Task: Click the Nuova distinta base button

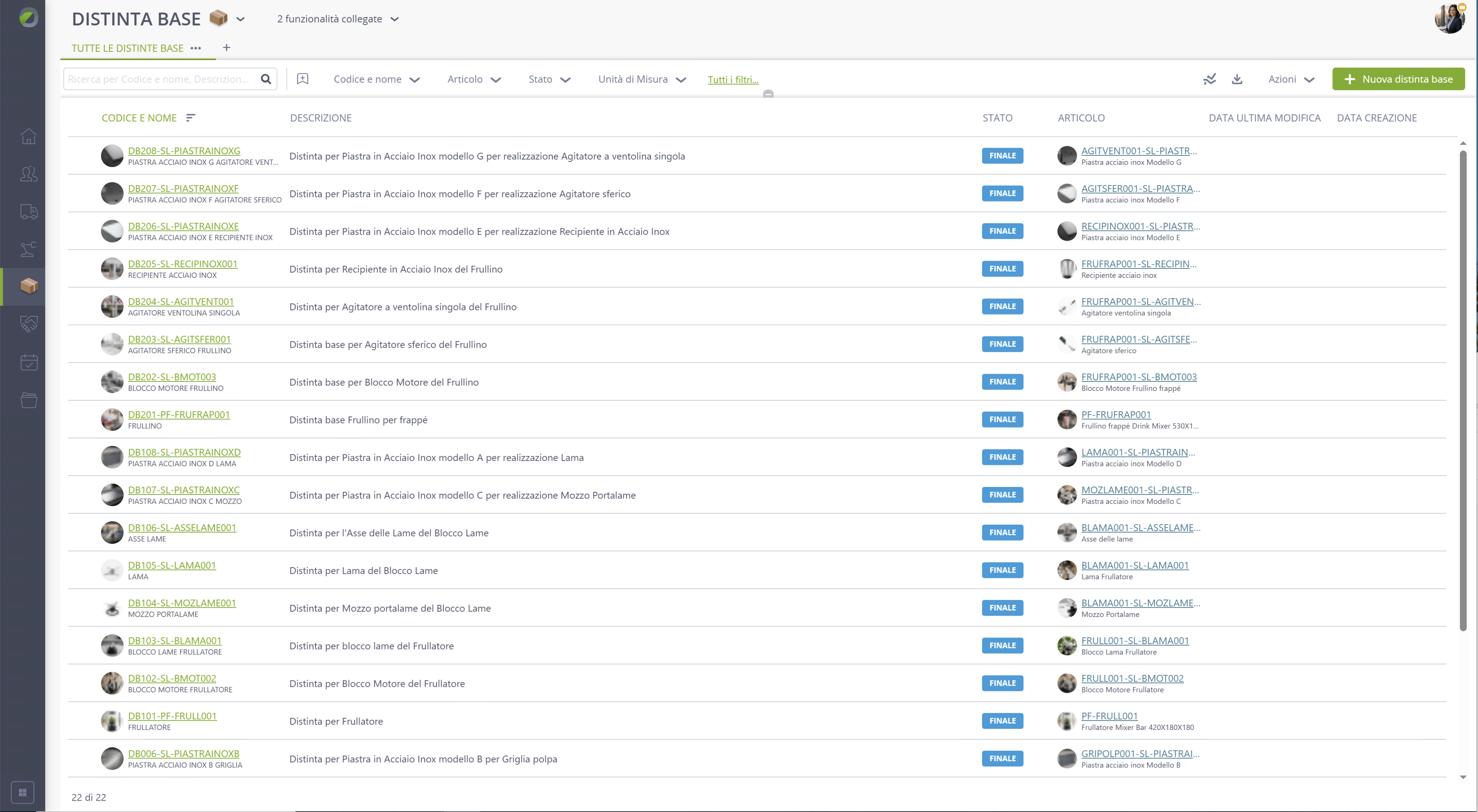Action: (x=1398, y=79)
